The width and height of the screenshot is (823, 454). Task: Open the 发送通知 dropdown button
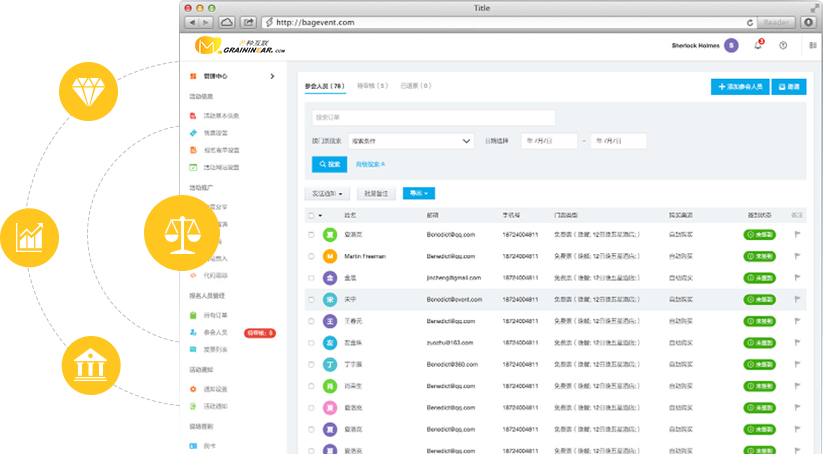[328, 194]
